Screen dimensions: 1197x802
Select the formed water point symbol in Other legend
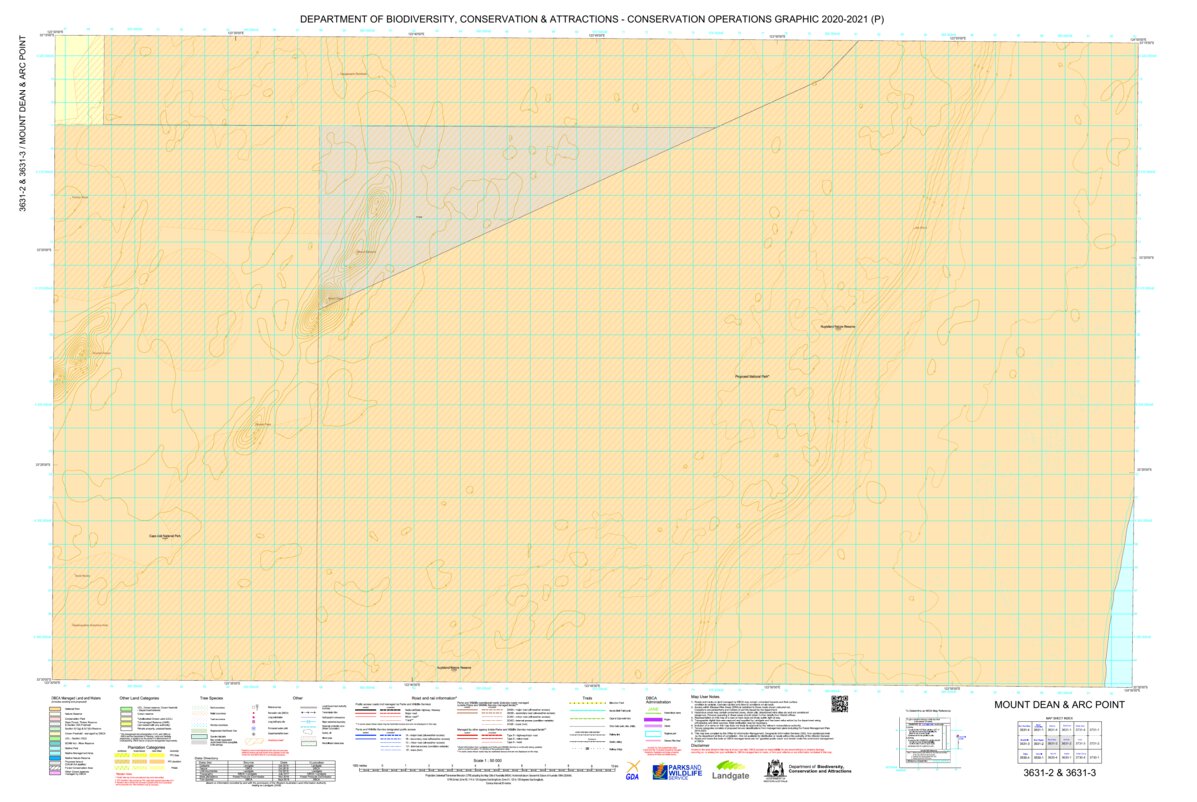(x=254, y=728)
